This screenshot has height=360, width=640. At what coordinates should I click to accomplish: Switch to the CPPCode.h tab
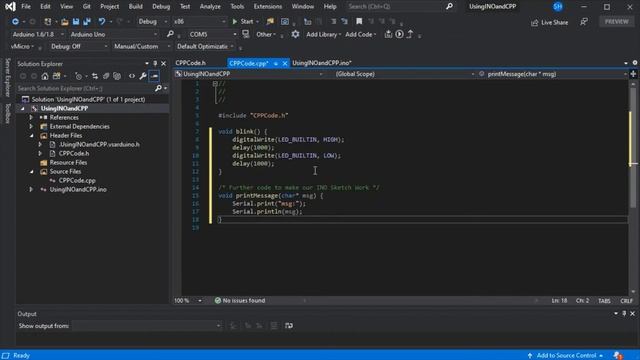pos(191,63)
